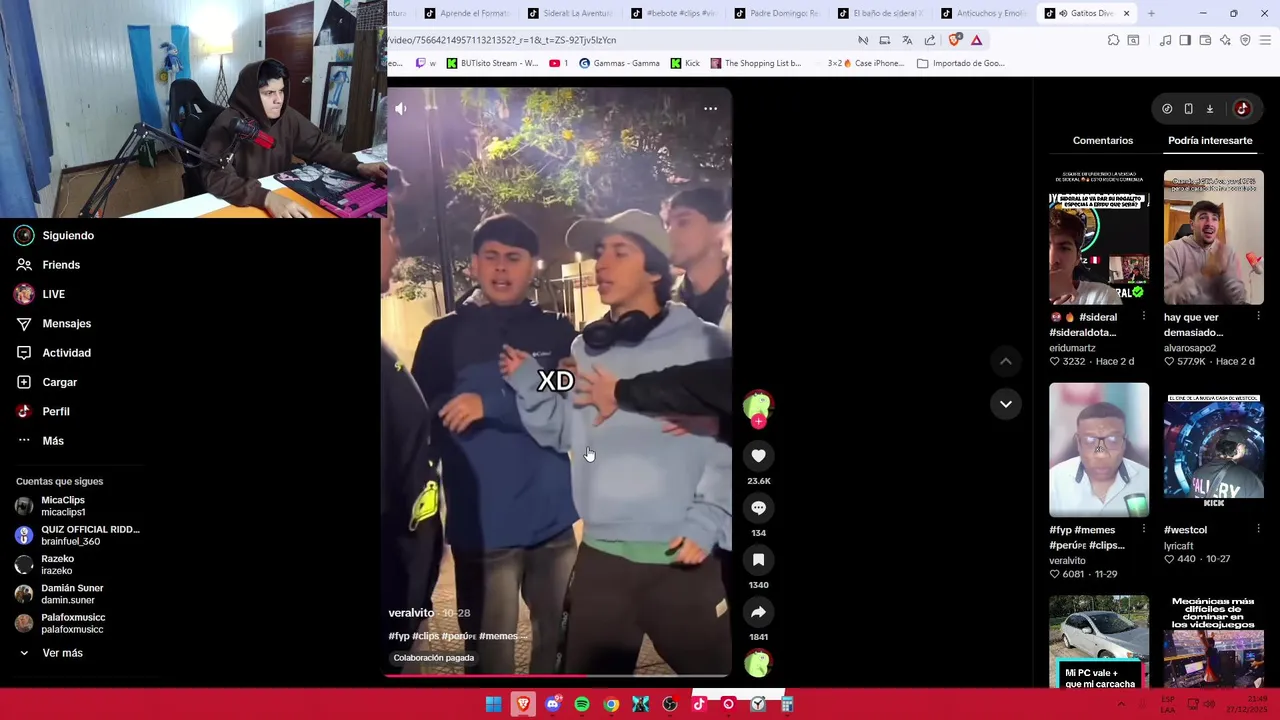This screenshot has width=1280, height=720.
Task: Open options for the #westcol video
Action: 1259,530
